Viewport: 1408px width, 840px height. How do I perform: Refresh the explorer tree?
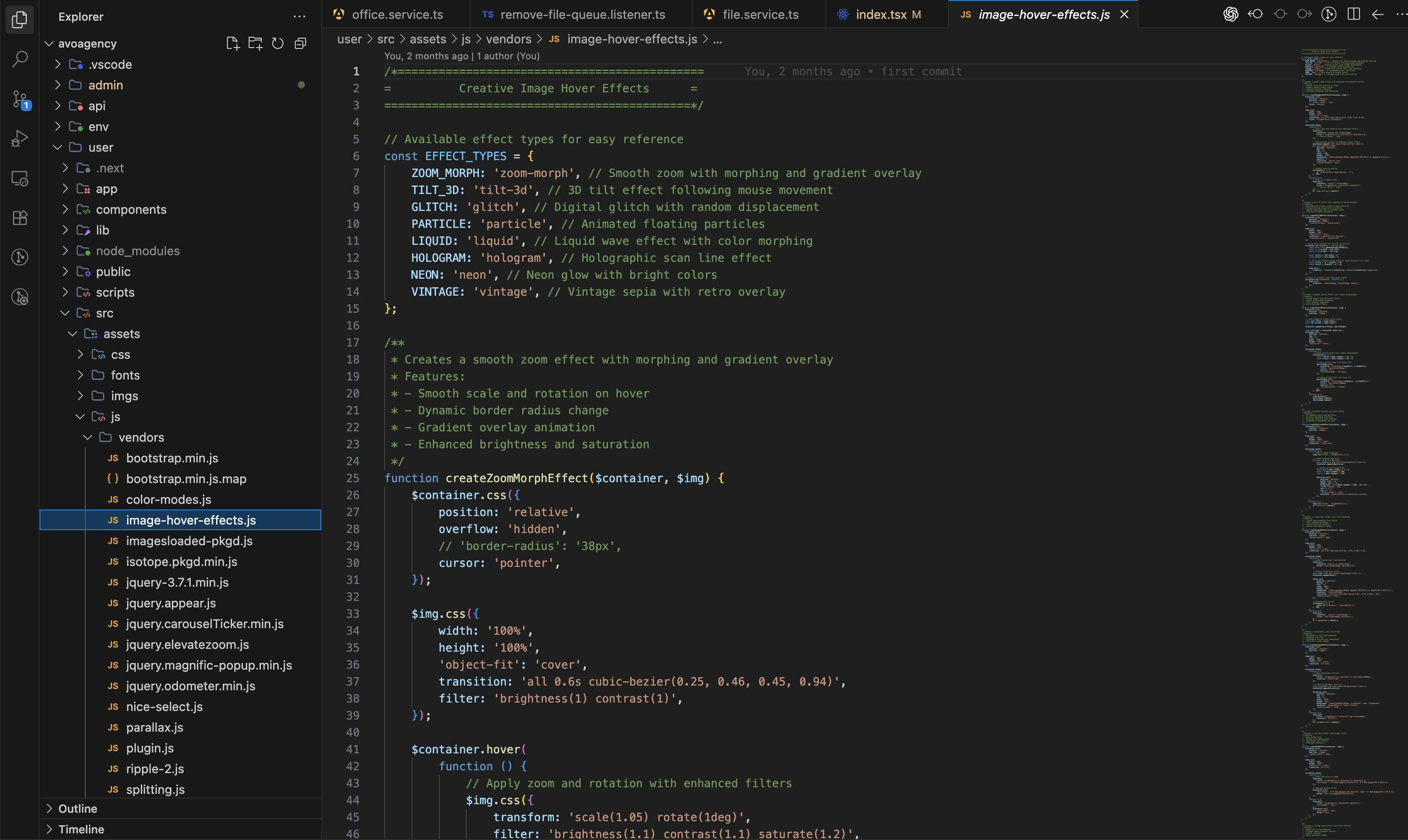[x=277, y=44]
